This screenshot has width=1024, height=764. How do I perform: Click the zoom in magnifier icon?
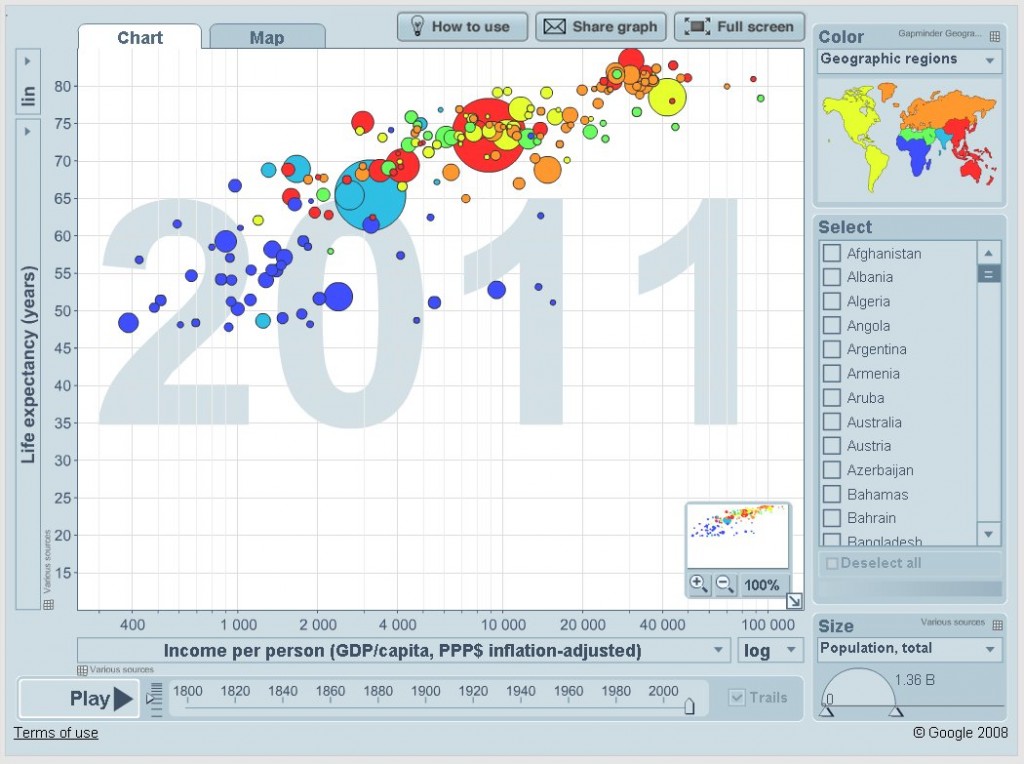pos(699,584)
